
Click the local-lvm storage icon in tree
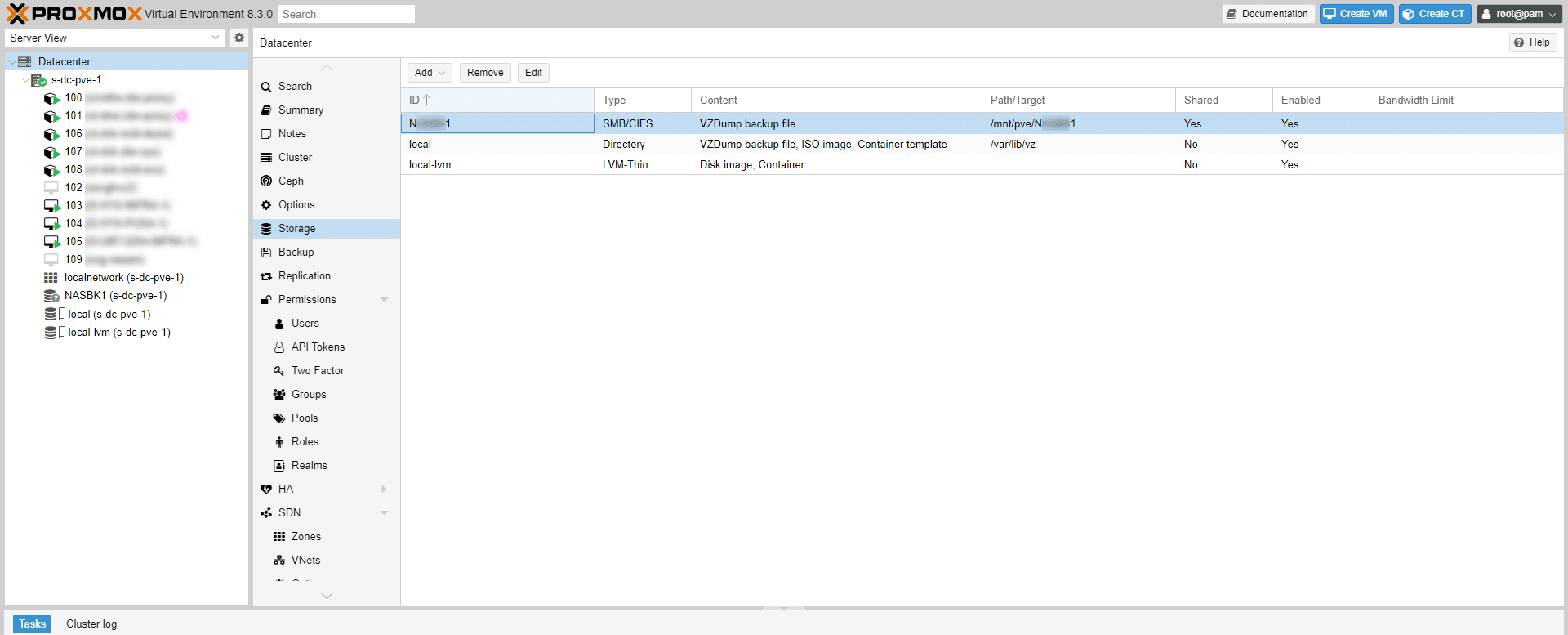(x=54, y=333)
